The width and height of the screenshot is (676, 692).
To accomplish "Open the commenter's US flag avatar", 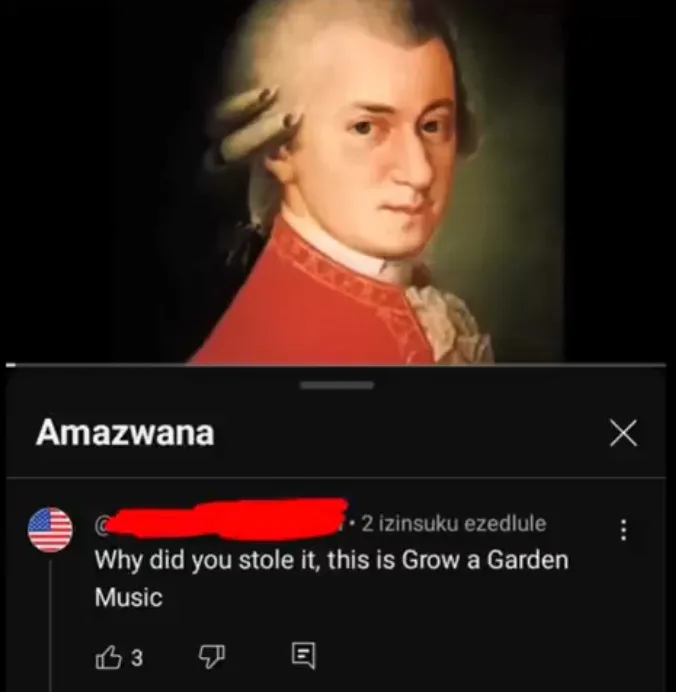I will (50, 530).
